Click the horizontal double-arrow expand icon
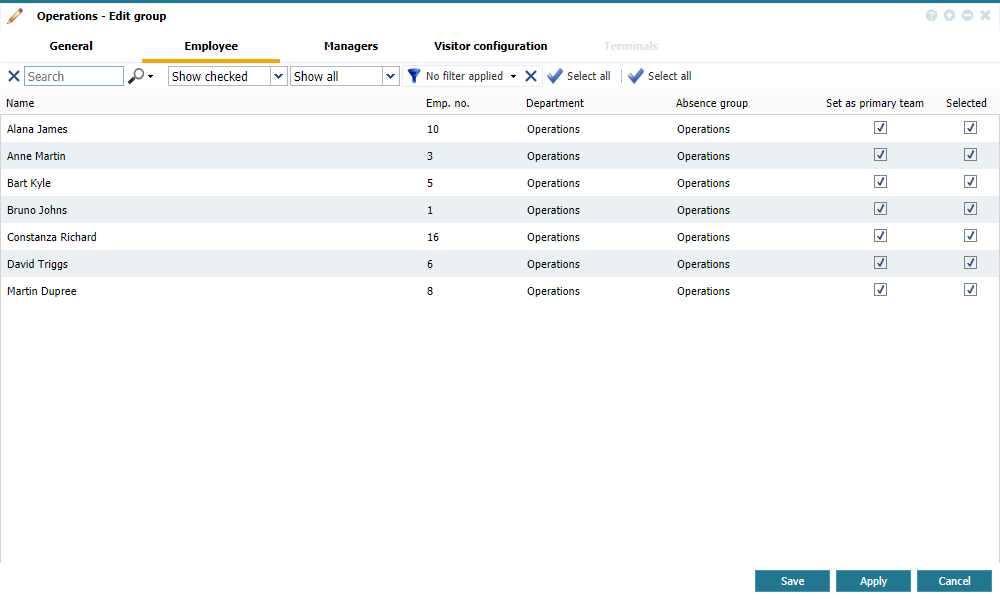 [x=967, y=16]
